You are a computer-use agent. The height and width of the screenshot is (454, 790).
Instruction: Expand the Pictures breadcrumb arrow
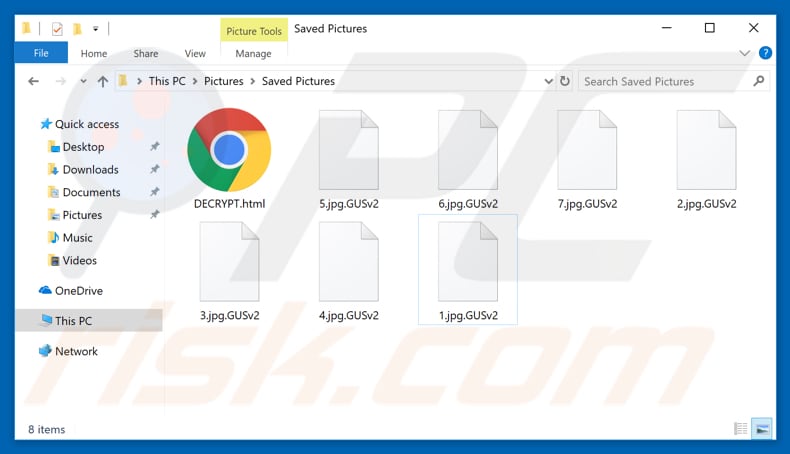tap(252, 81)
